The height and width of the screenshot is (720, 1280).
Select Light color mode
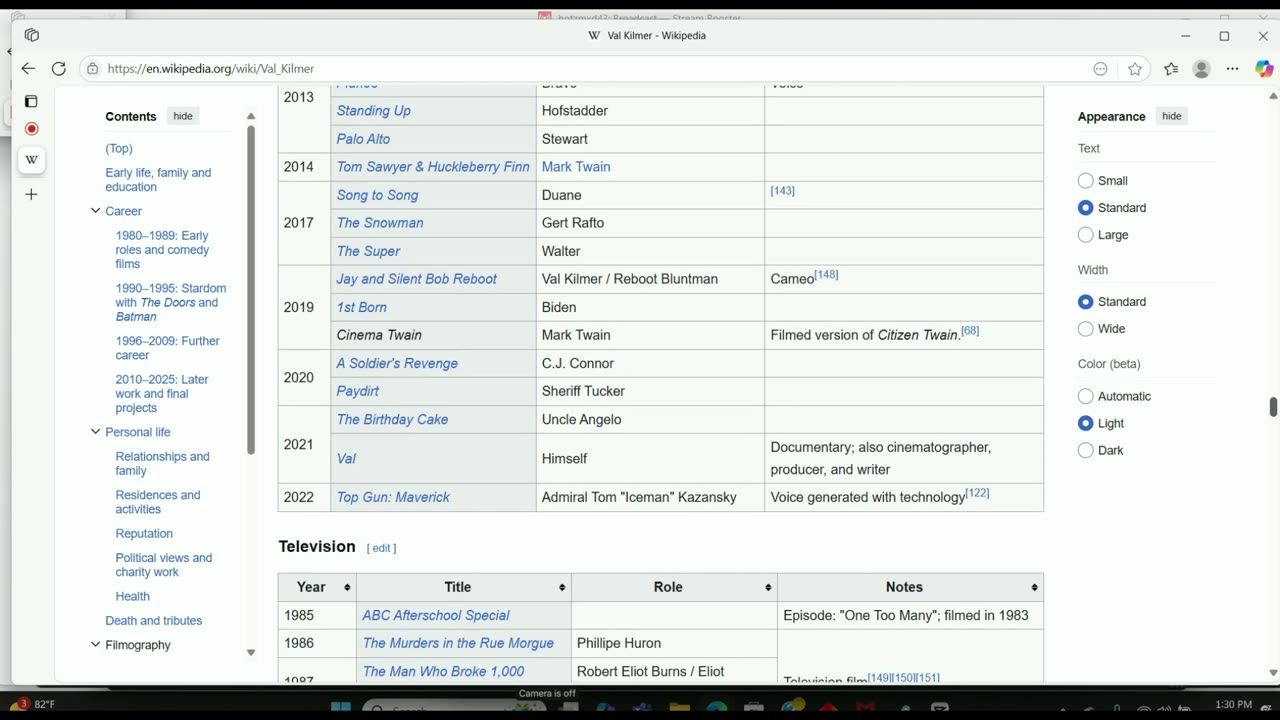1086,424
